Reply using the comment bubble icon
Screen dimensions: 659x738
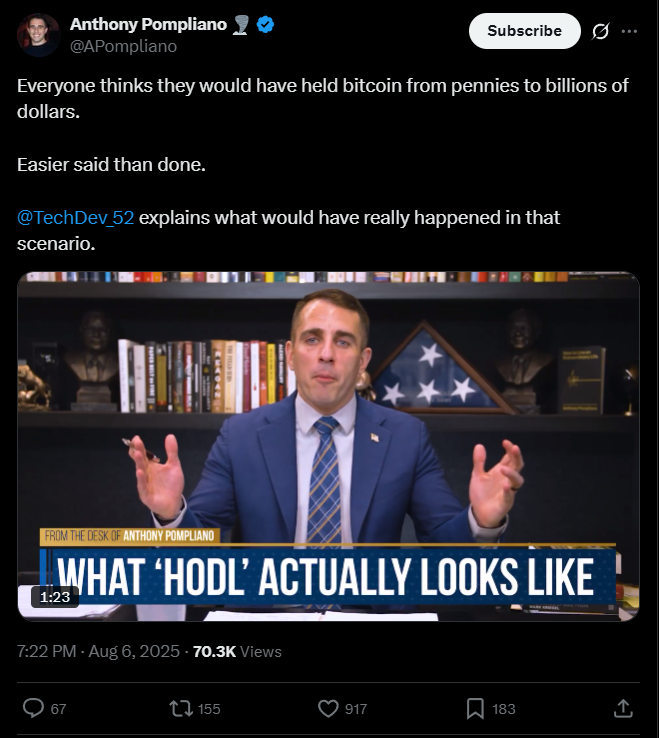pyautogui.click(x=33, y=708)
